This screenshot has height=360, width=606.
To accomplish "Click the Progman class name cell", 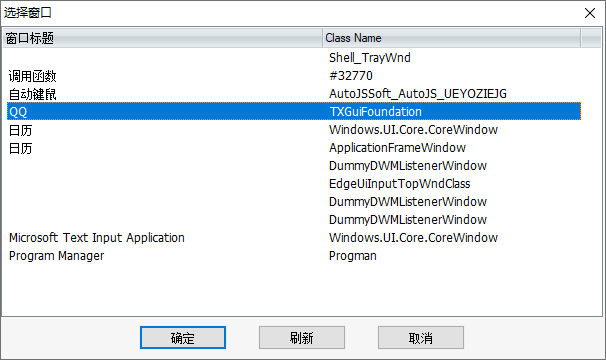I will pos(352,256).
